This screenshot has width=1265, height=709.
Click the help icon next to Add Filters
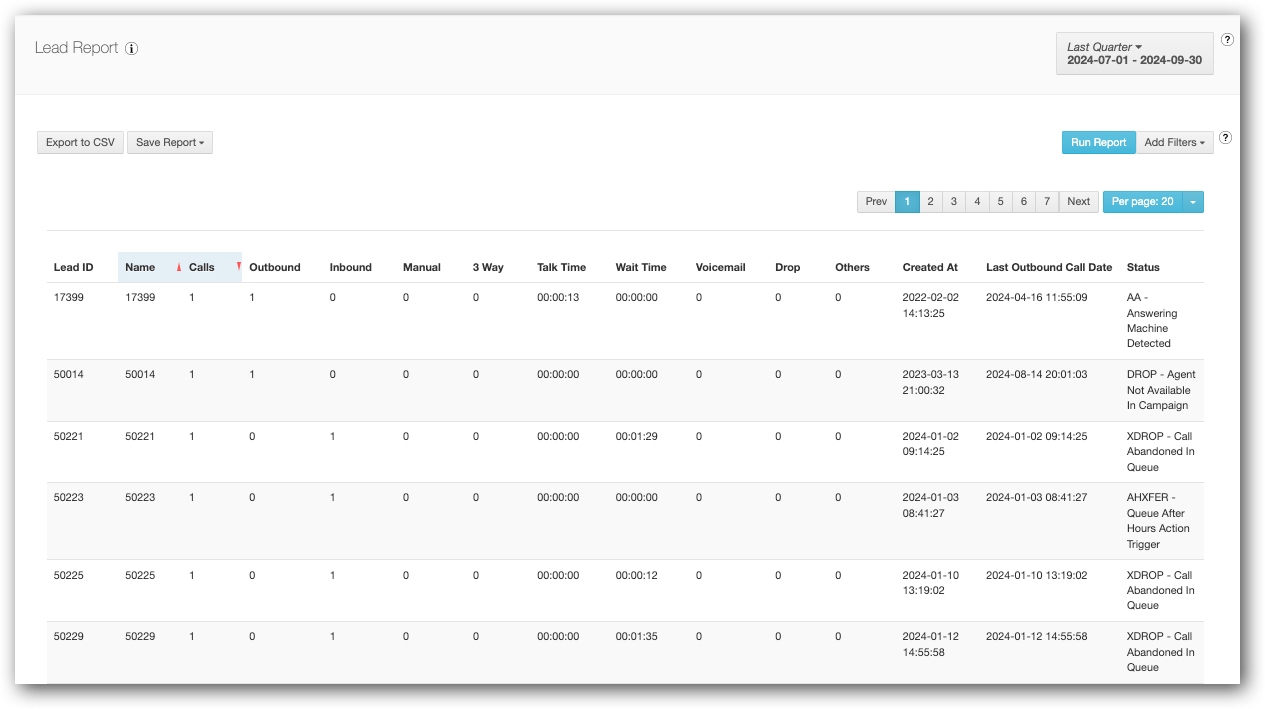pyautogui.click(x=1225, y=138)
